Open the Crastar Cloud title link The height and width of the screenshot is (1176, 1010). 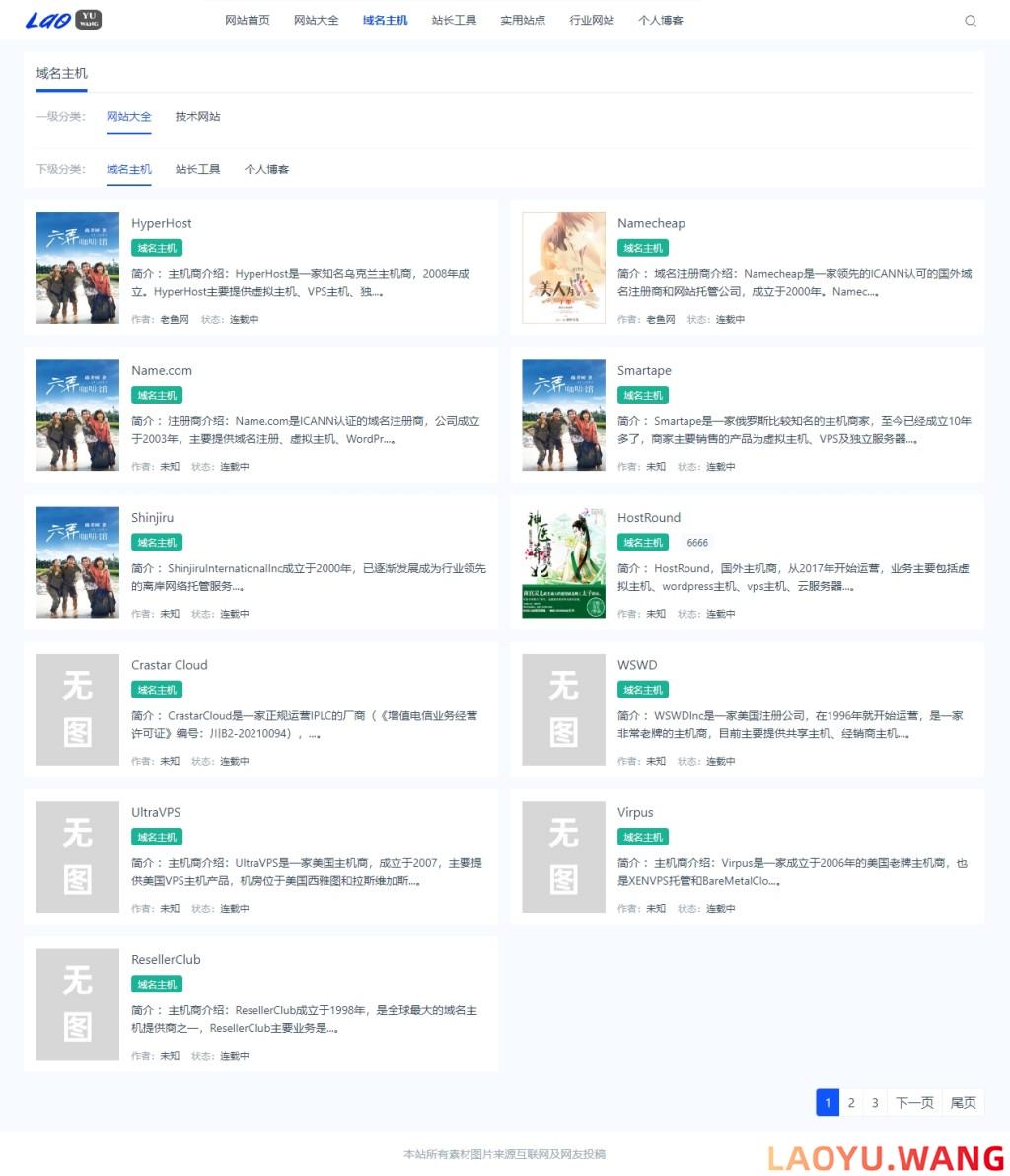point(170,665)
